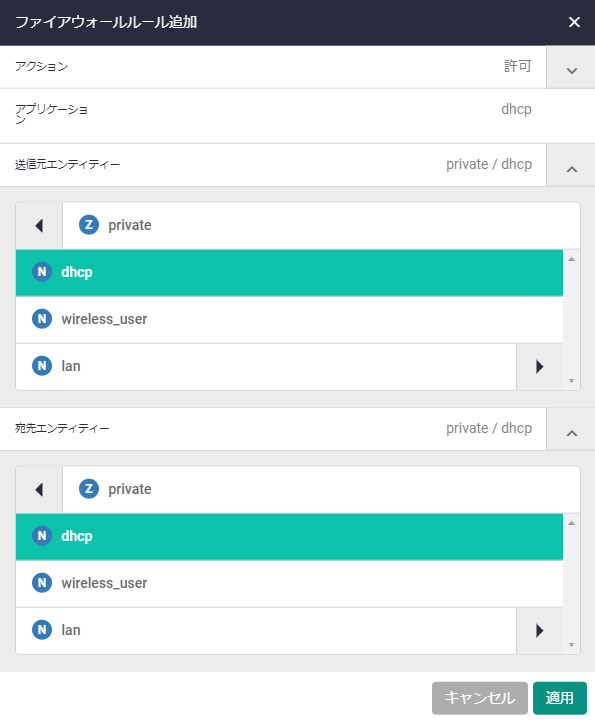Image resolution: width=595 pixels, height=724 pixels.
Task: Close the ファイアウォールルール追加 dialog
Action: [x=574, y=22]
